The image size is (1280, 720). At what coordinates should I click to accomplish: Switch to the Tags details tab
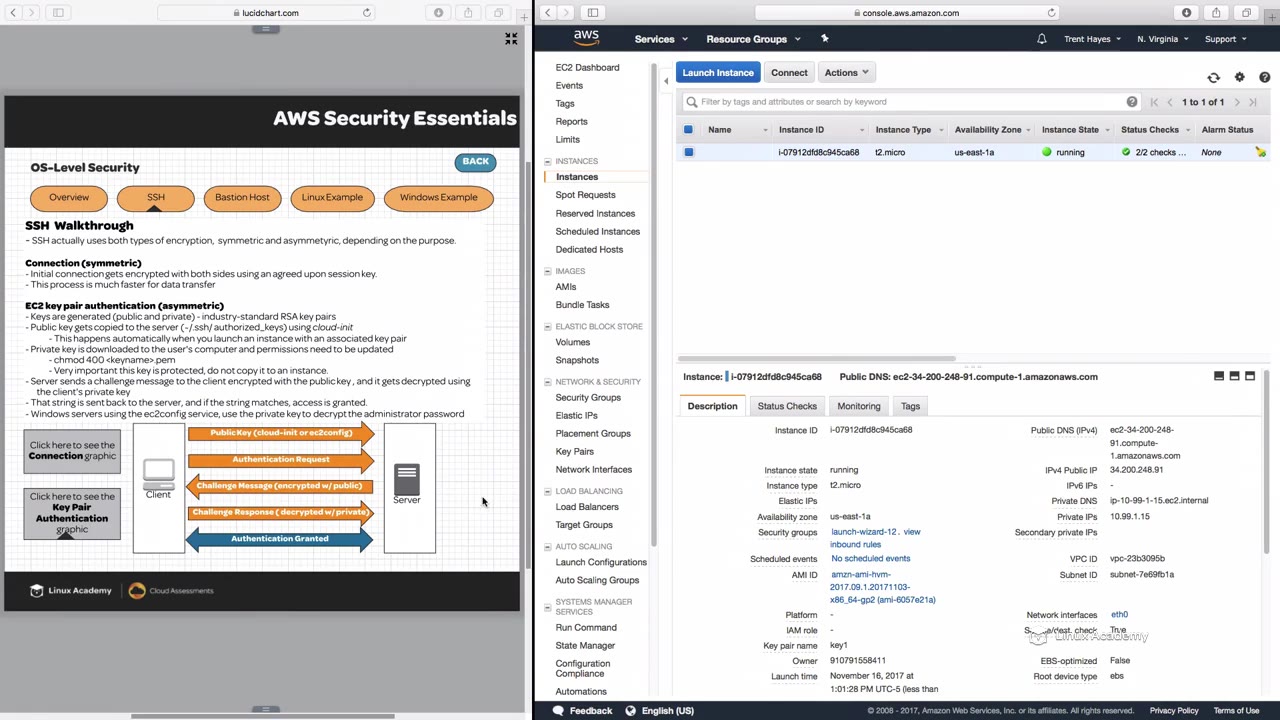pyautogui.click(x=910, y=406)
